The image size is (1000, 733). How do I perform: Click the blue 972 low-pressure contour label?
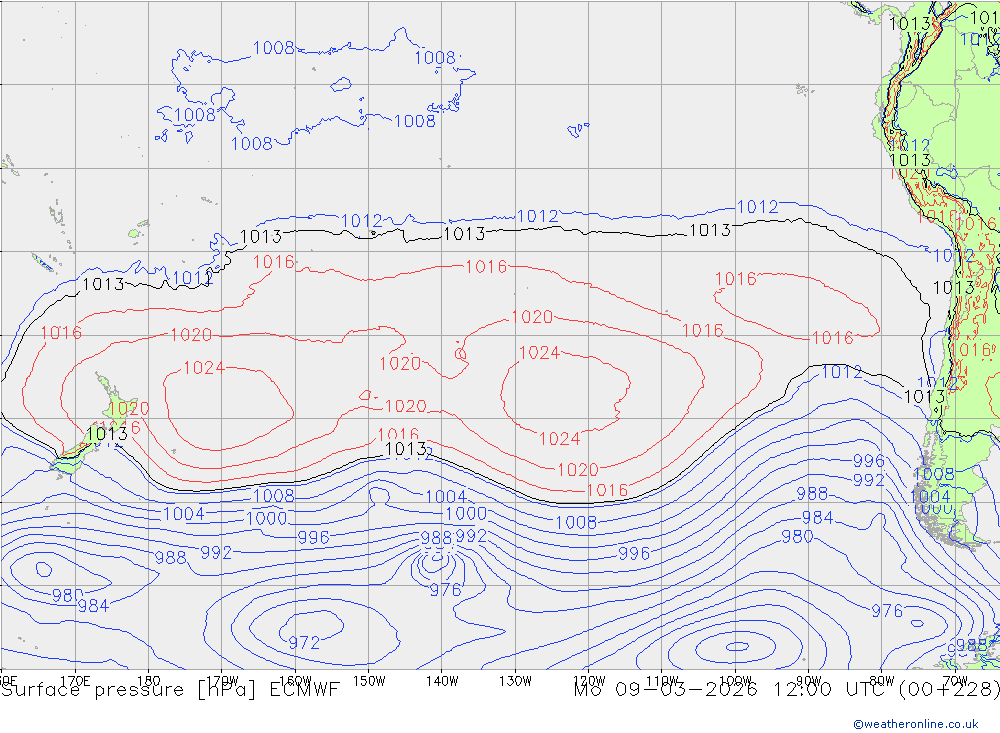(x=304, y=642)
